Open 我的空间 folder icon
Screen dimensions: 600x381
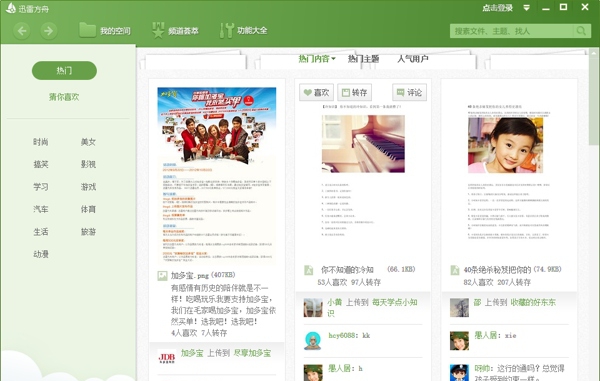pos(87,30)
